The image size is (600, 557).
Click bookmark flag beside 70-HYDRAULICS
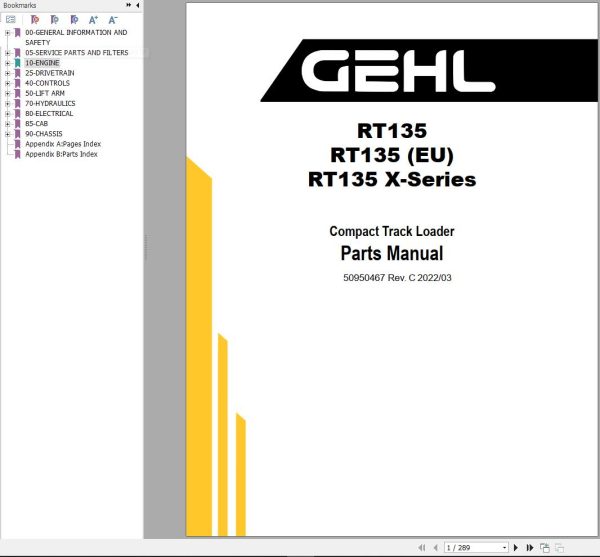(17, 104)
